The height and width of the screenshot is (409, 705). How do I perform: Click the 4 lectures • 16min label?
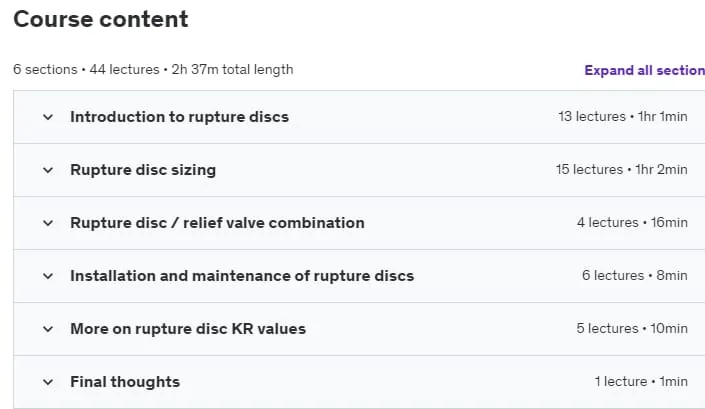(x=632, y=222)
